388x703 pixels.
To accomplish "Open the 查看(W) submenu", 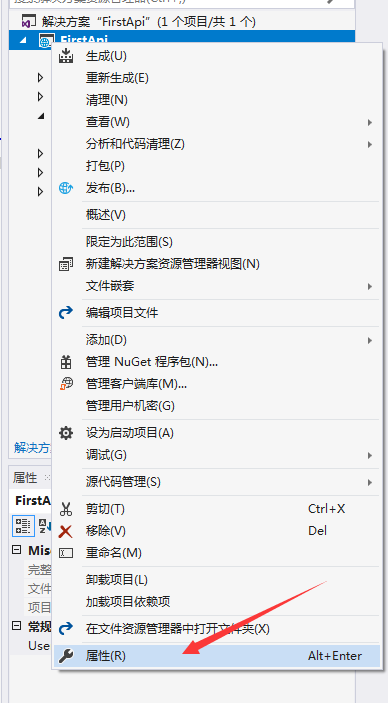I will click(217, 122).
